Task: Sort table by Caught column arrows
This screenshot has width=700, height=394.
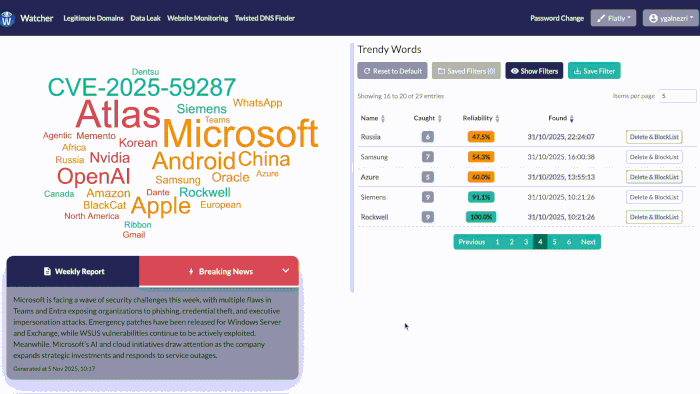Action: click(x=440, y=118)
